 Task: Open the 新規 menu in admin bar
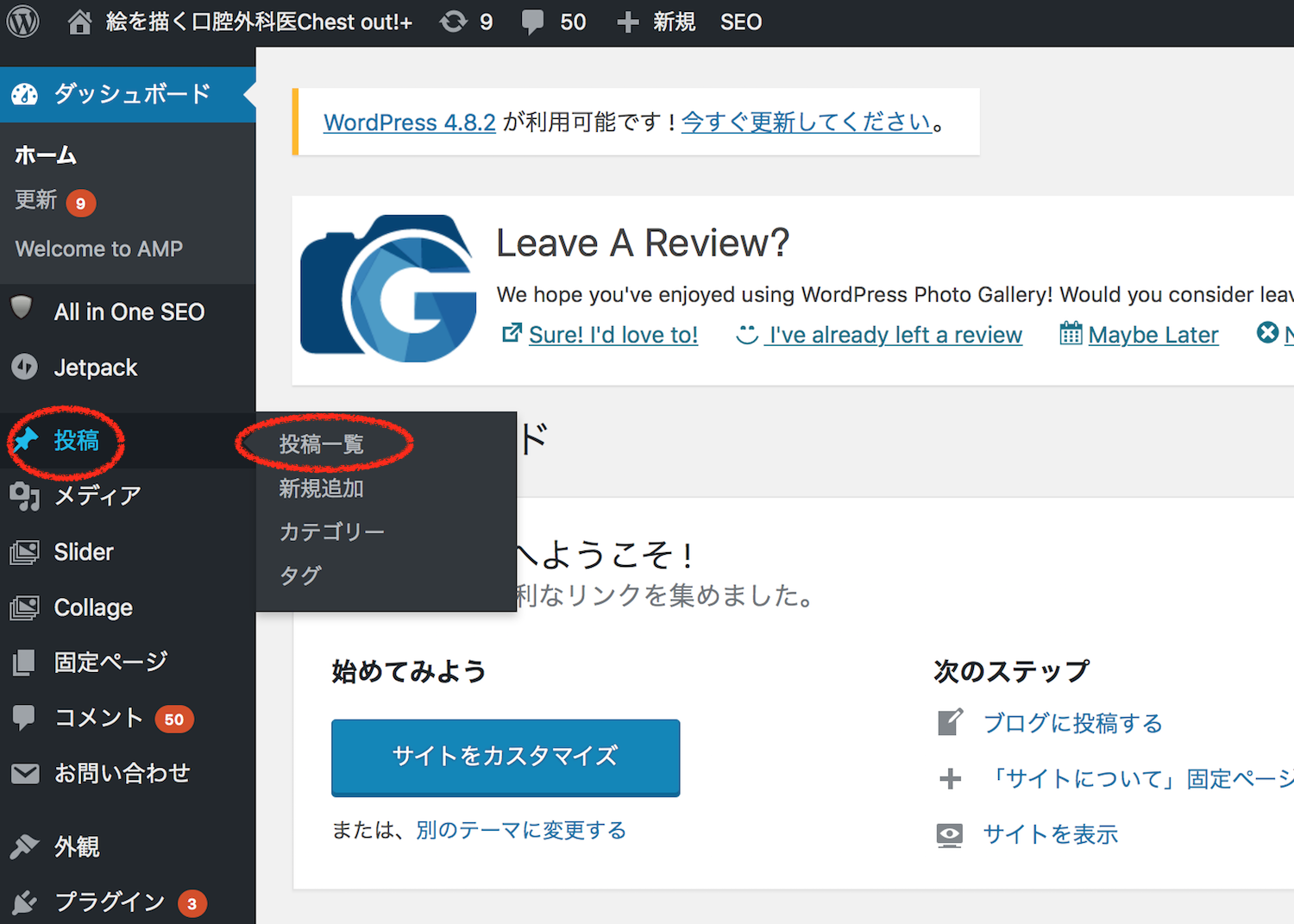pyautogui.click(x=674, y=22)
